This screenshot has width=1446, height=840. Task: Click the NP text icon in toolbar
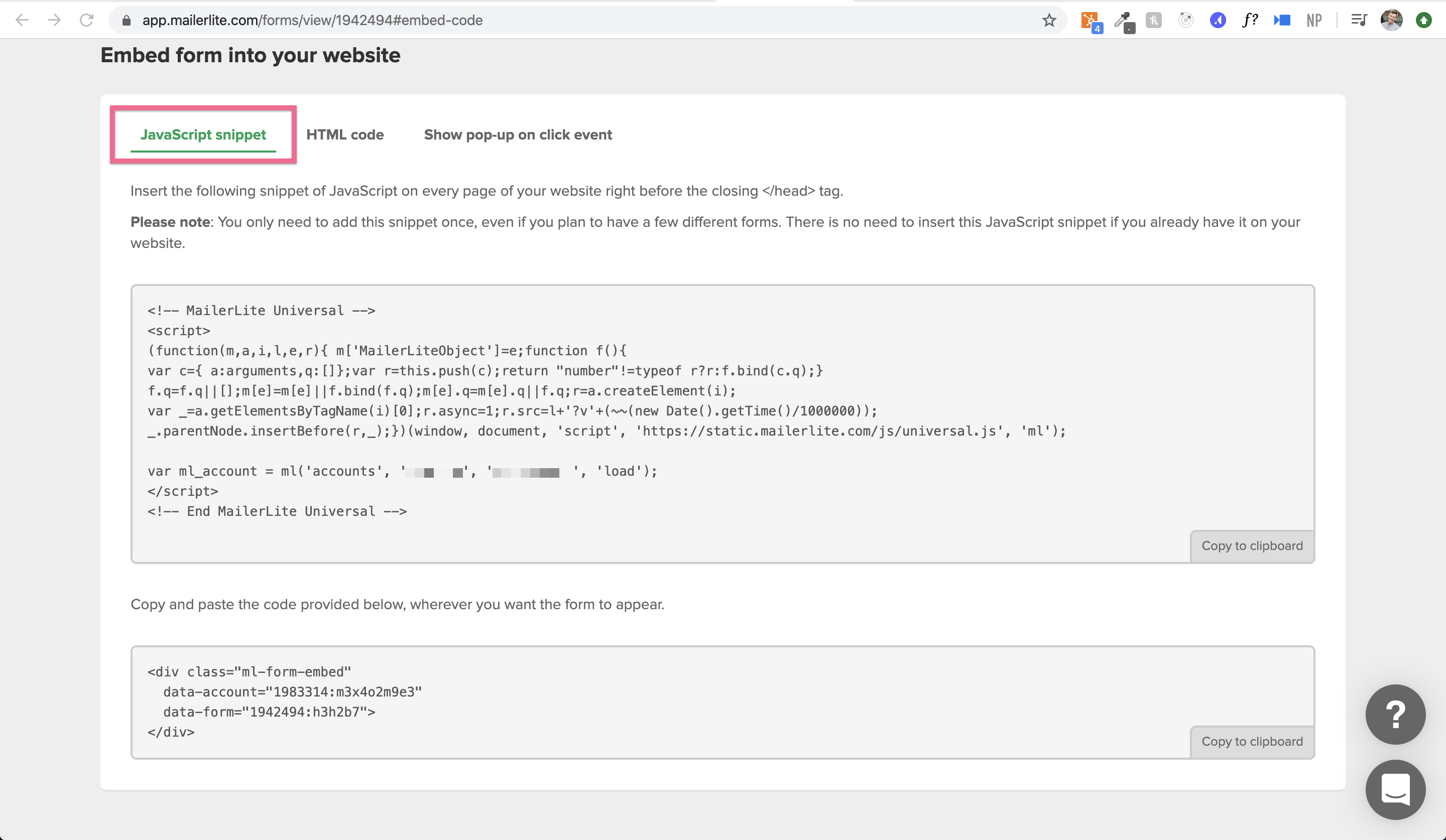click(x=1314, y=20)
